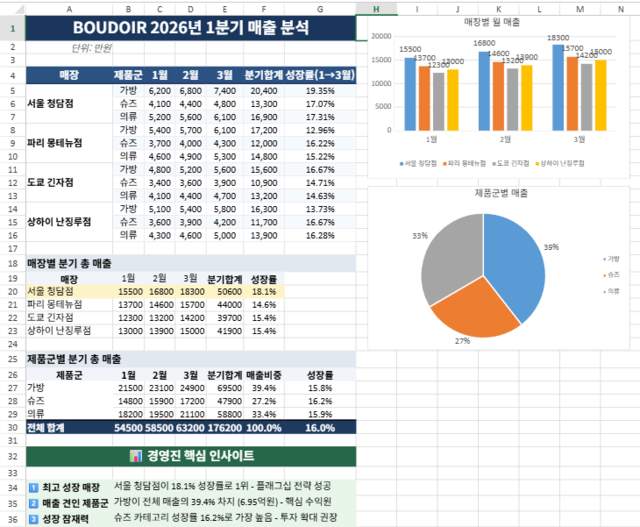Click the 상하이 난징루점 legend entry in bar chart
The width and height of the screenshot is (640, 527).
pyautogui.click(x=560, y=163)
